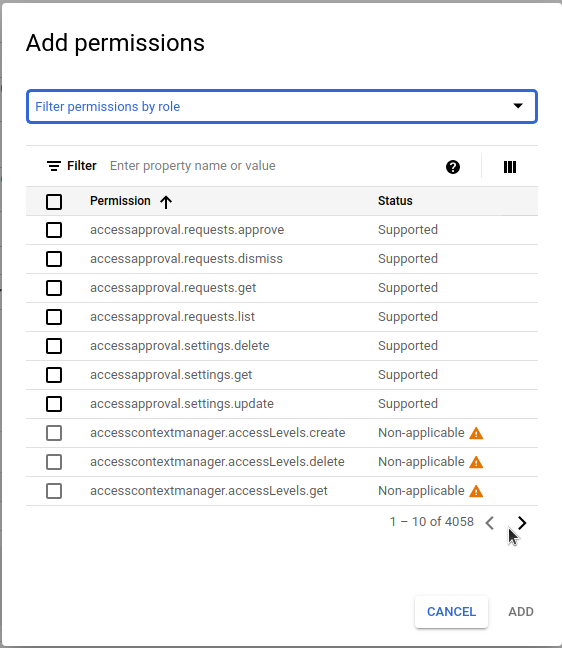The image size is (562, 648).
Task: Click warning icon beside accessLevels.get
Action: click(x=476, y=491)
